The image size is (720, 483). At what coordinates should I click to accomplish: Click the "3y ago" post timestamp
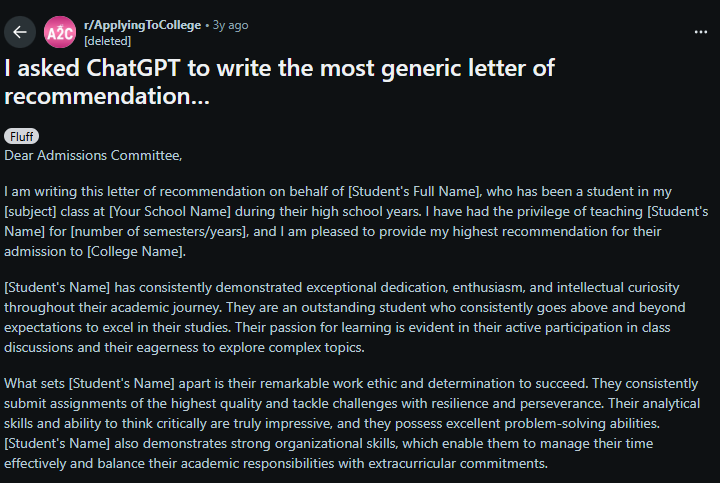pyautogui.click(x=230, y=25)
